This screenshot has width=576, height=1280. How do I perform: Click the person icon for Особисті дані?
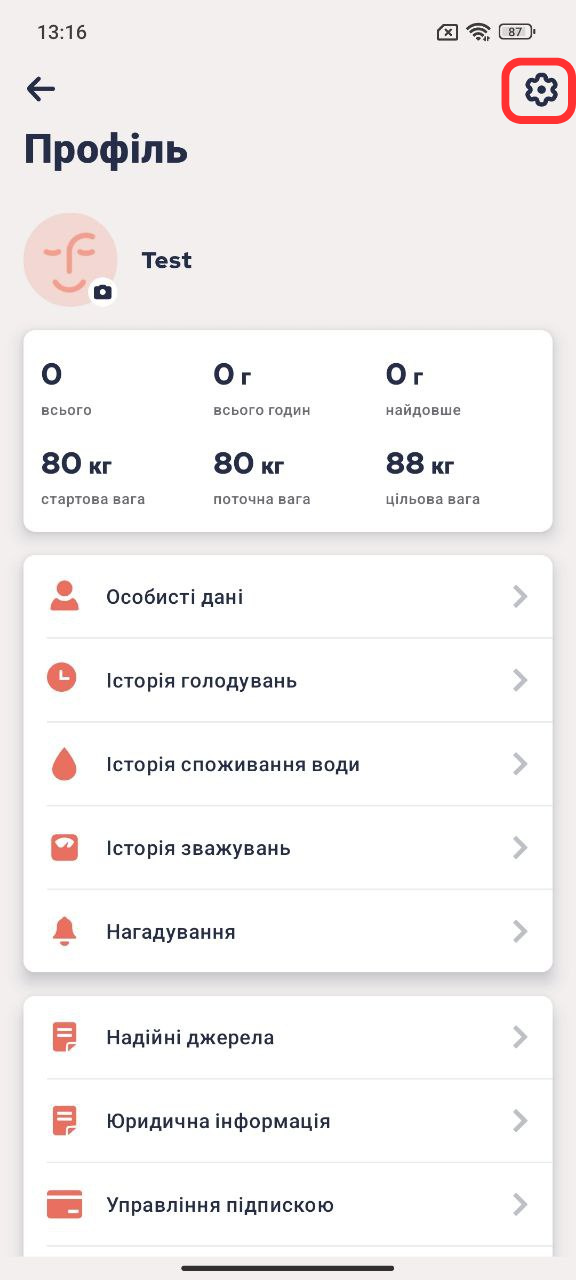tap(64, 597)
